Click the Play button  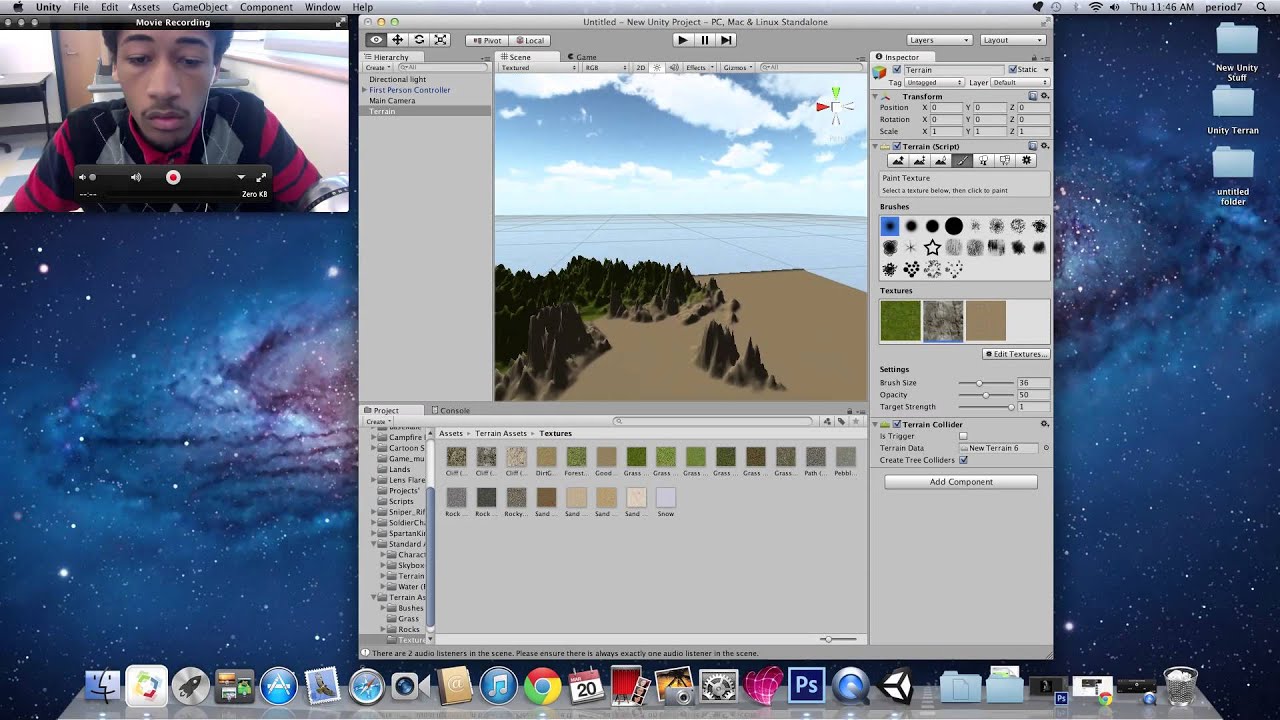coord(683,40)
